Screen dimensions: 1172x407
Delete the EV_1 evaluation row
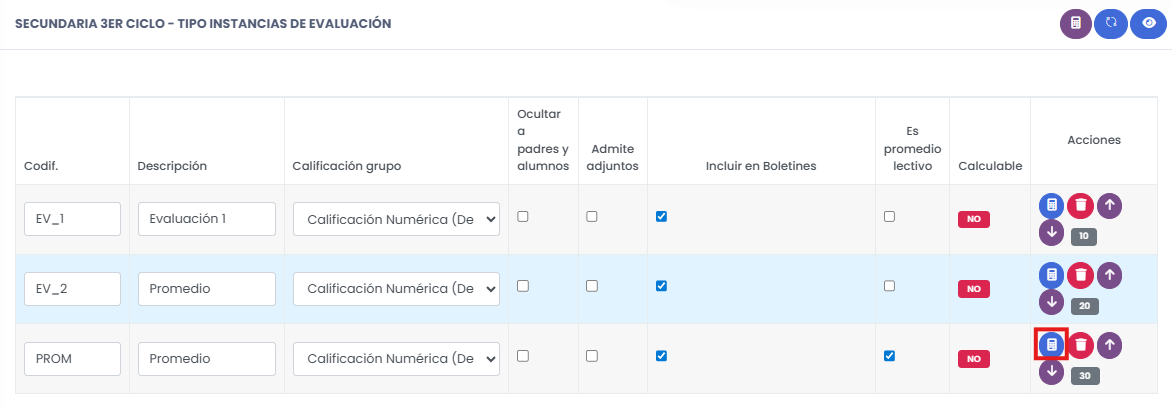click(1080, 206)
